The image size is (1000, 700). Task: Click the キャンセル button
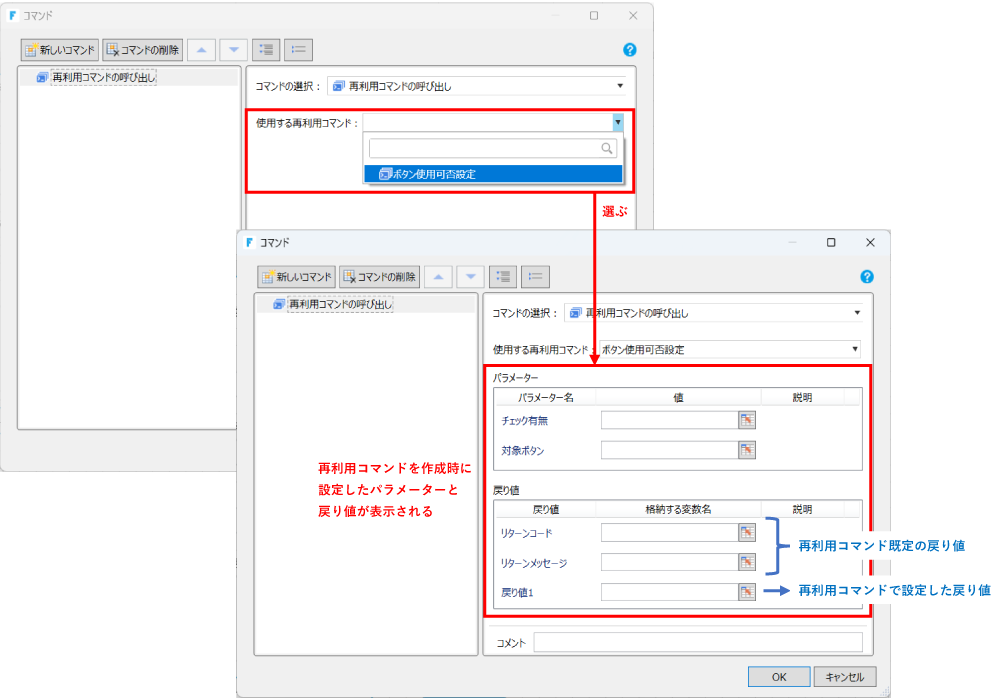click(x=845, y=677)
